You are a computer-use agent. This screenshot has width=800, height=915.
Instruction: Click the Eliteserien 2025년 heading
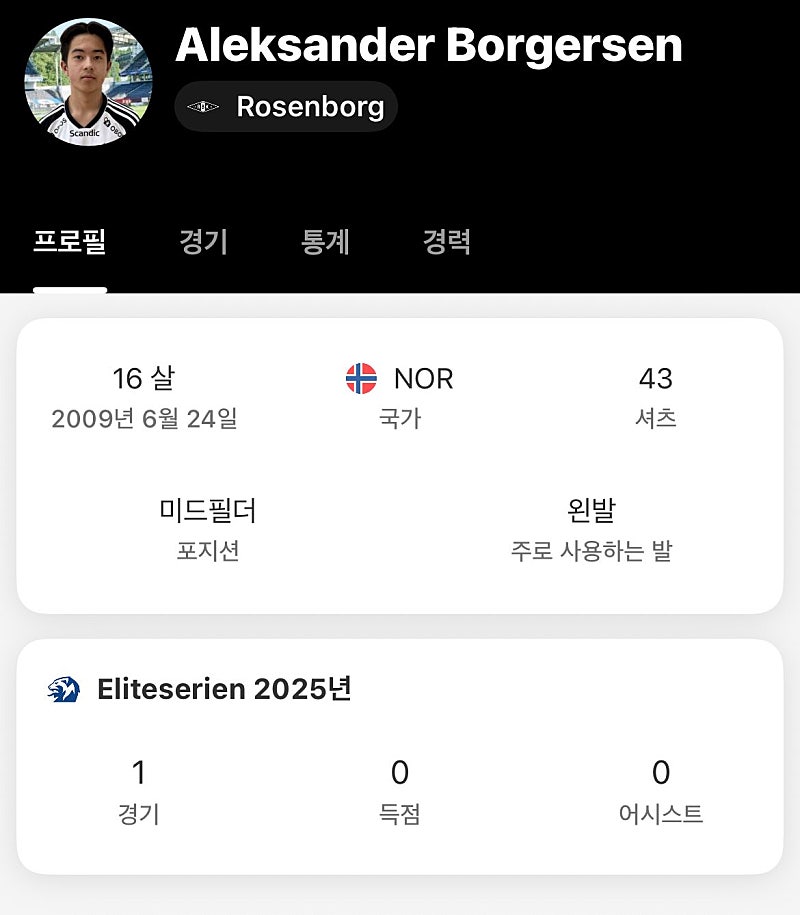pyautogui.click(x=224, y=689)
